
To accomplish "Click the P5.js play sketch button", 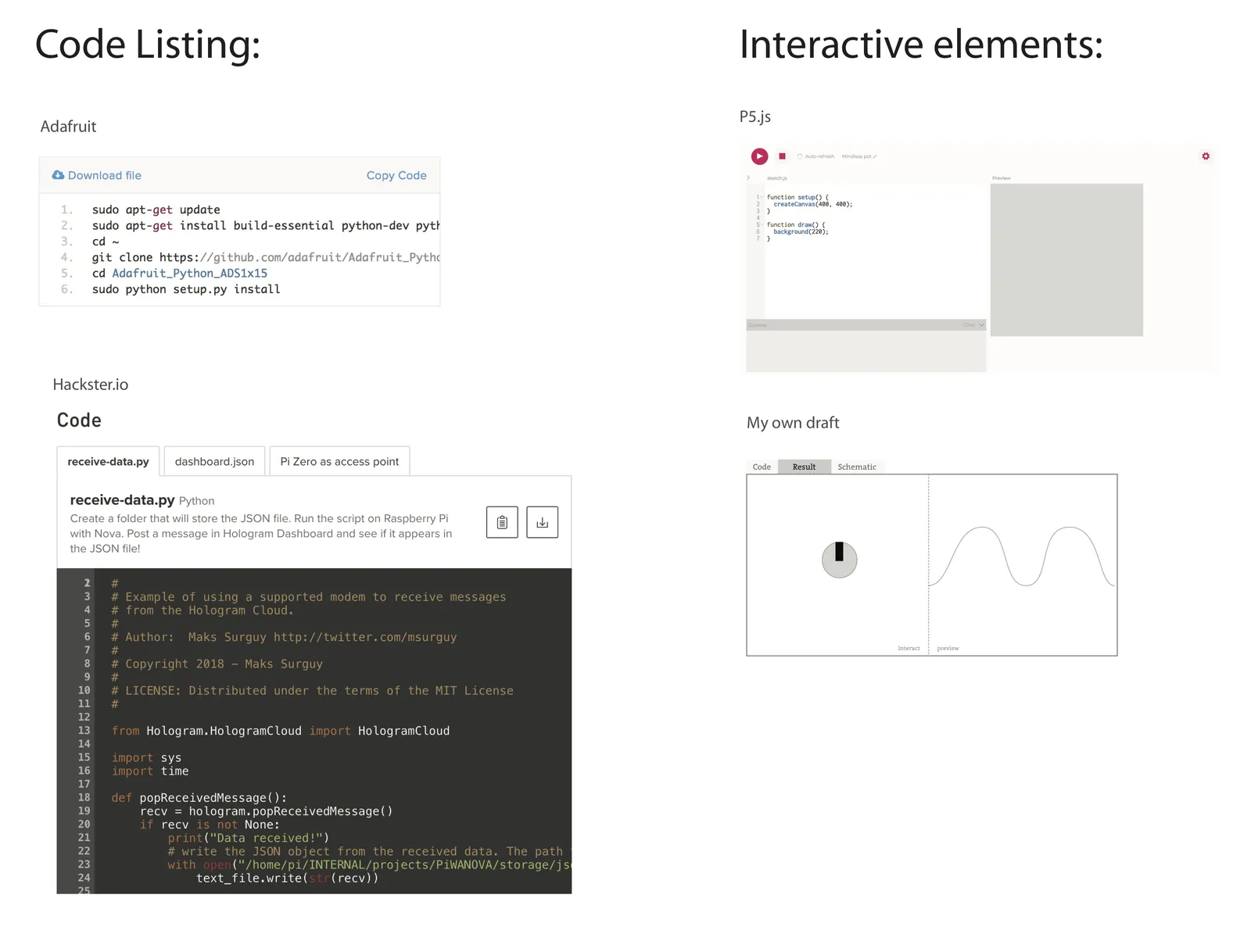I will click(x=759, y=156).
